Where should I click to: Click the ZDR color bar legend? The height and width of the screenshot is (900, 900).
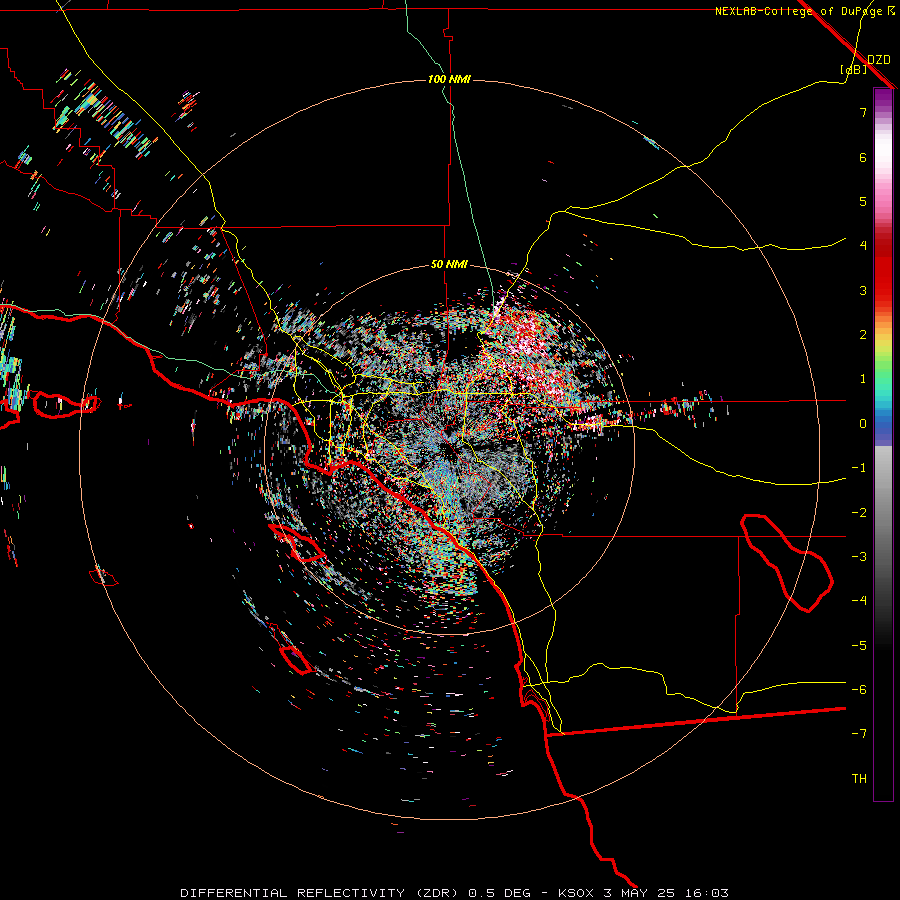tap(883, 445)
